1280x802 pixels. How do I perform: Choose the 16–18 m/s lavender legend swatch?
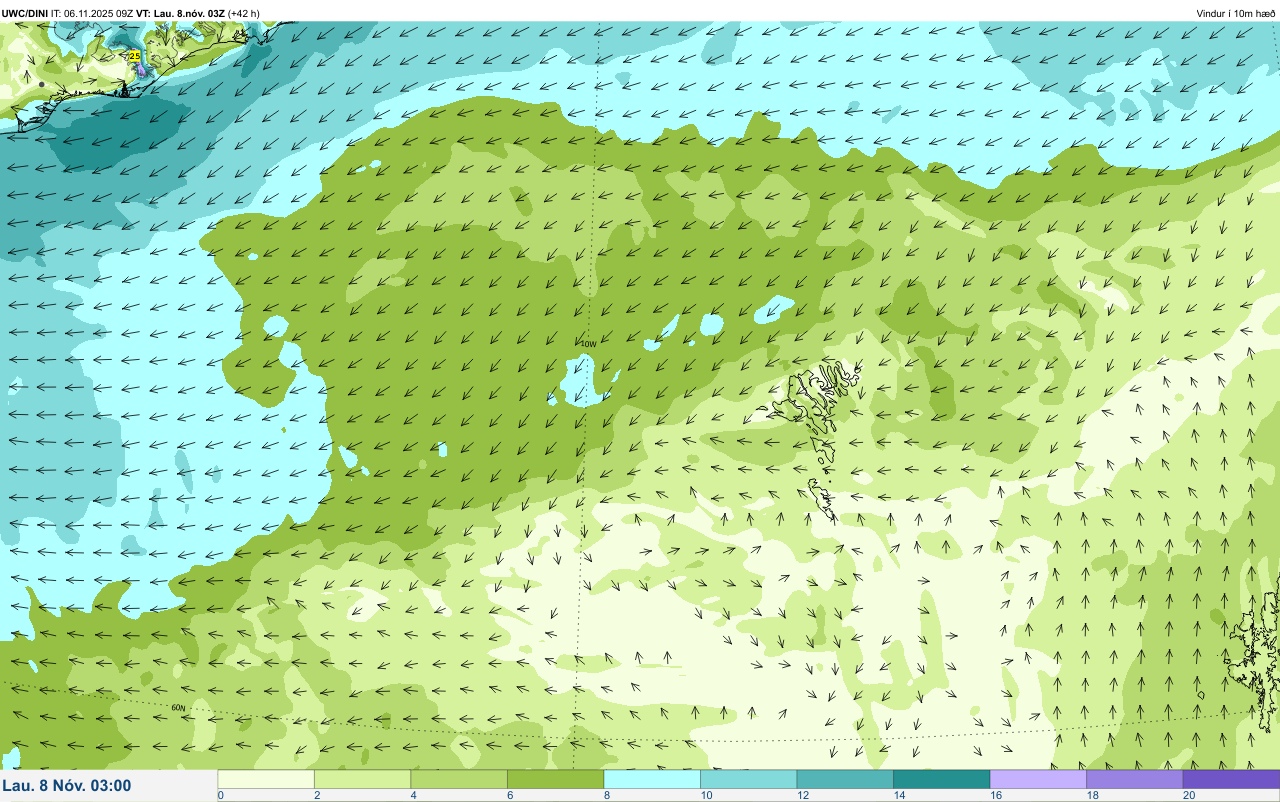point(1038,779)
